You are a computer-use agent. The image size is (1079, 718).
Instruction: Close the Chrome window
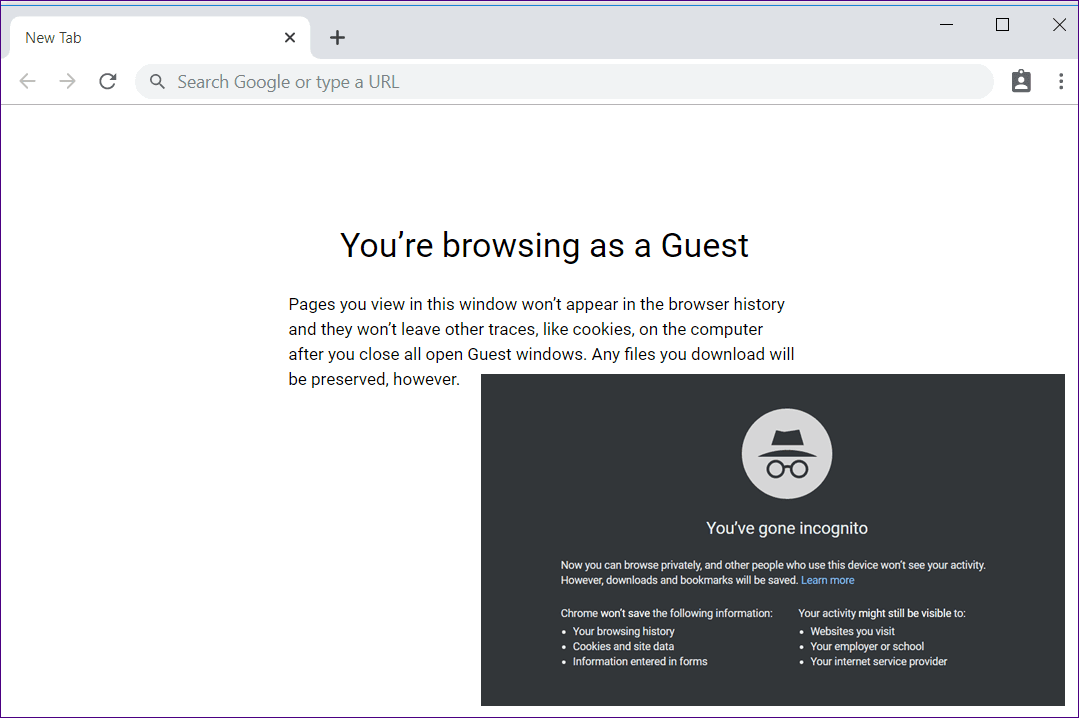click(x=1060, y=25)
